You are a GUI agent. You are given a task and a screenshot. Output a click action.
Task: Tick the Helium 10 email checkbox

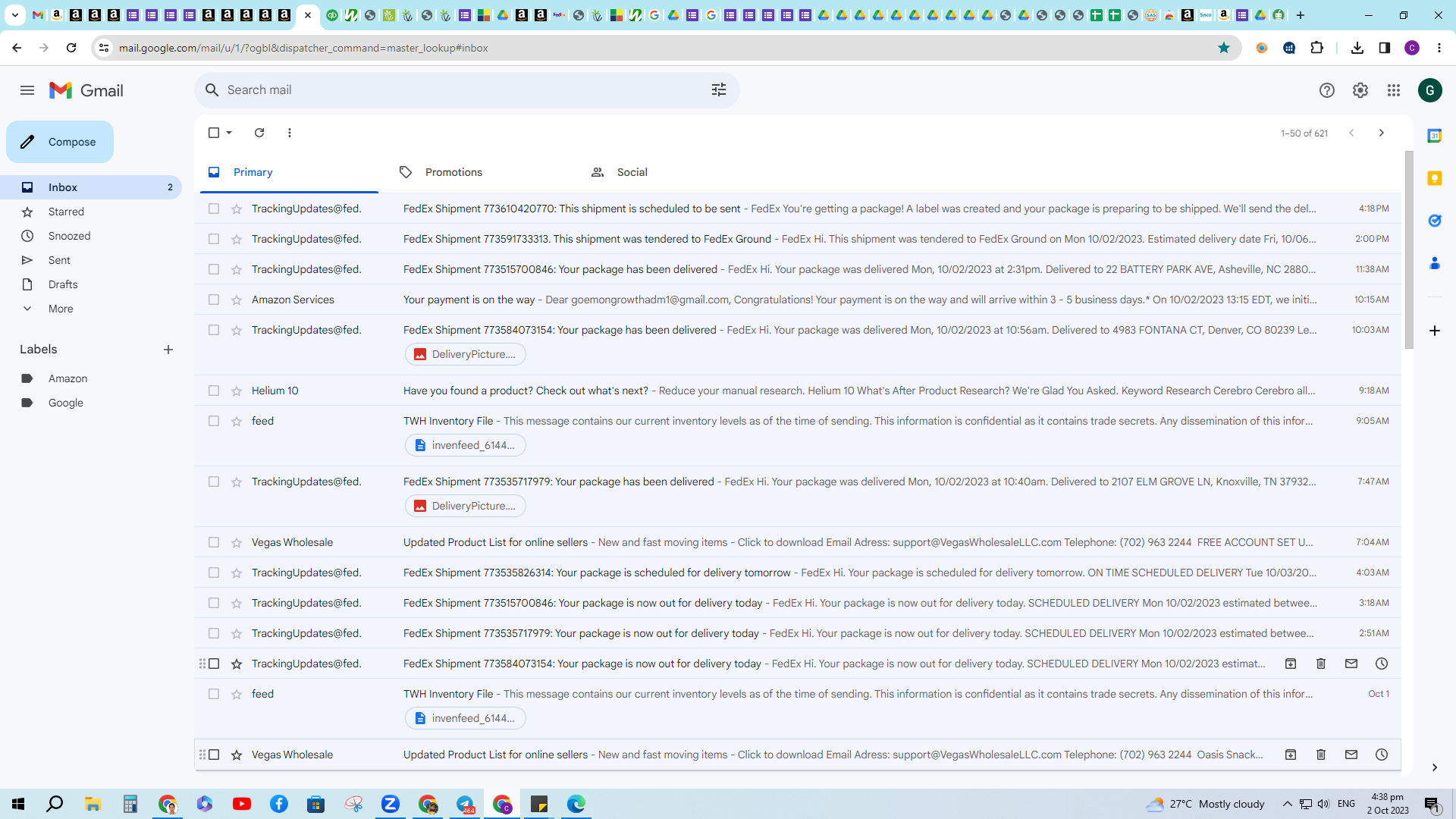click(x=214, y=391)
